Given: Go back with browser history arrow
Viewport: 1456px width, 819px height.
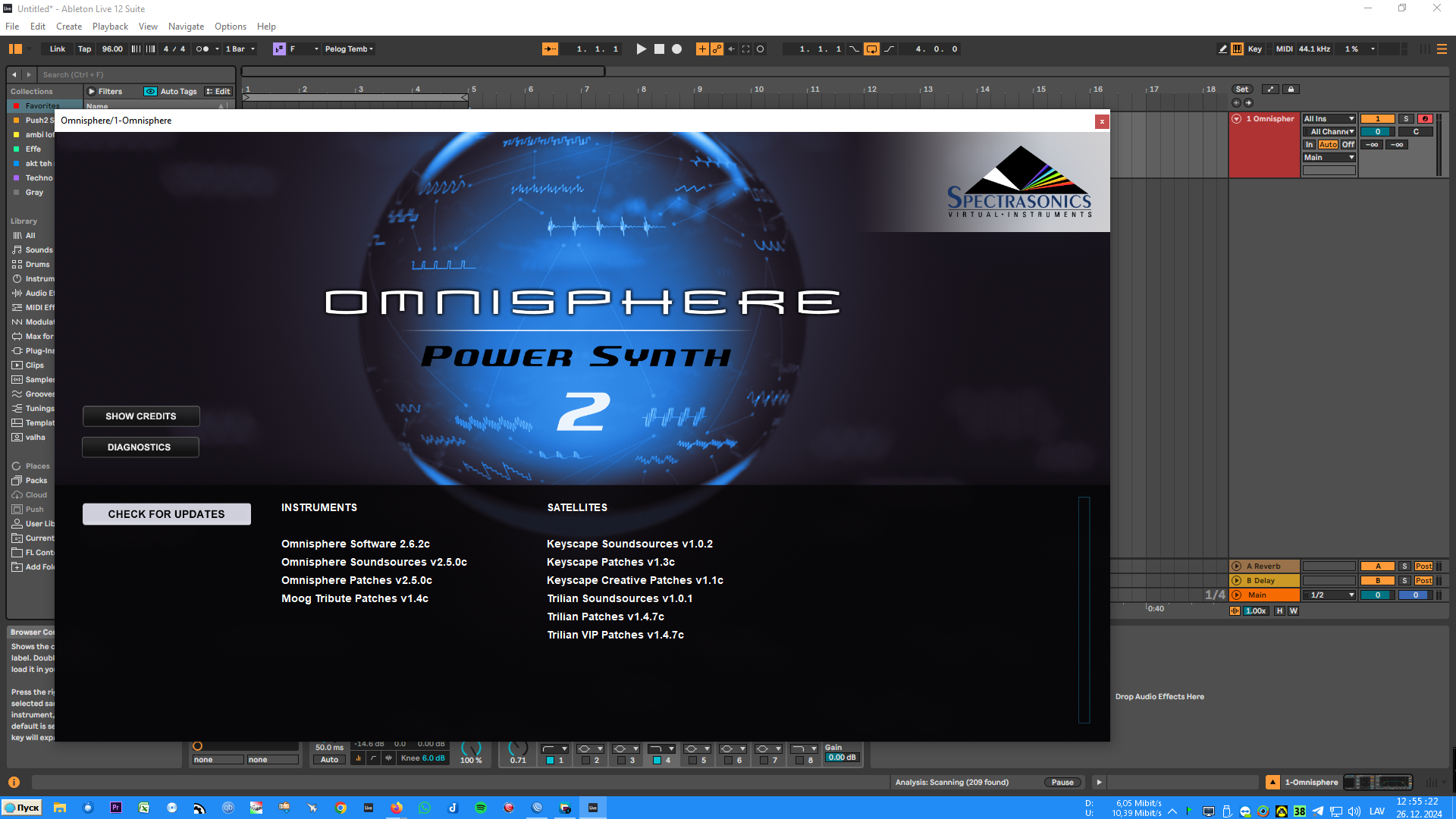Looking at the screenshot, I should [x=14, y=75].
